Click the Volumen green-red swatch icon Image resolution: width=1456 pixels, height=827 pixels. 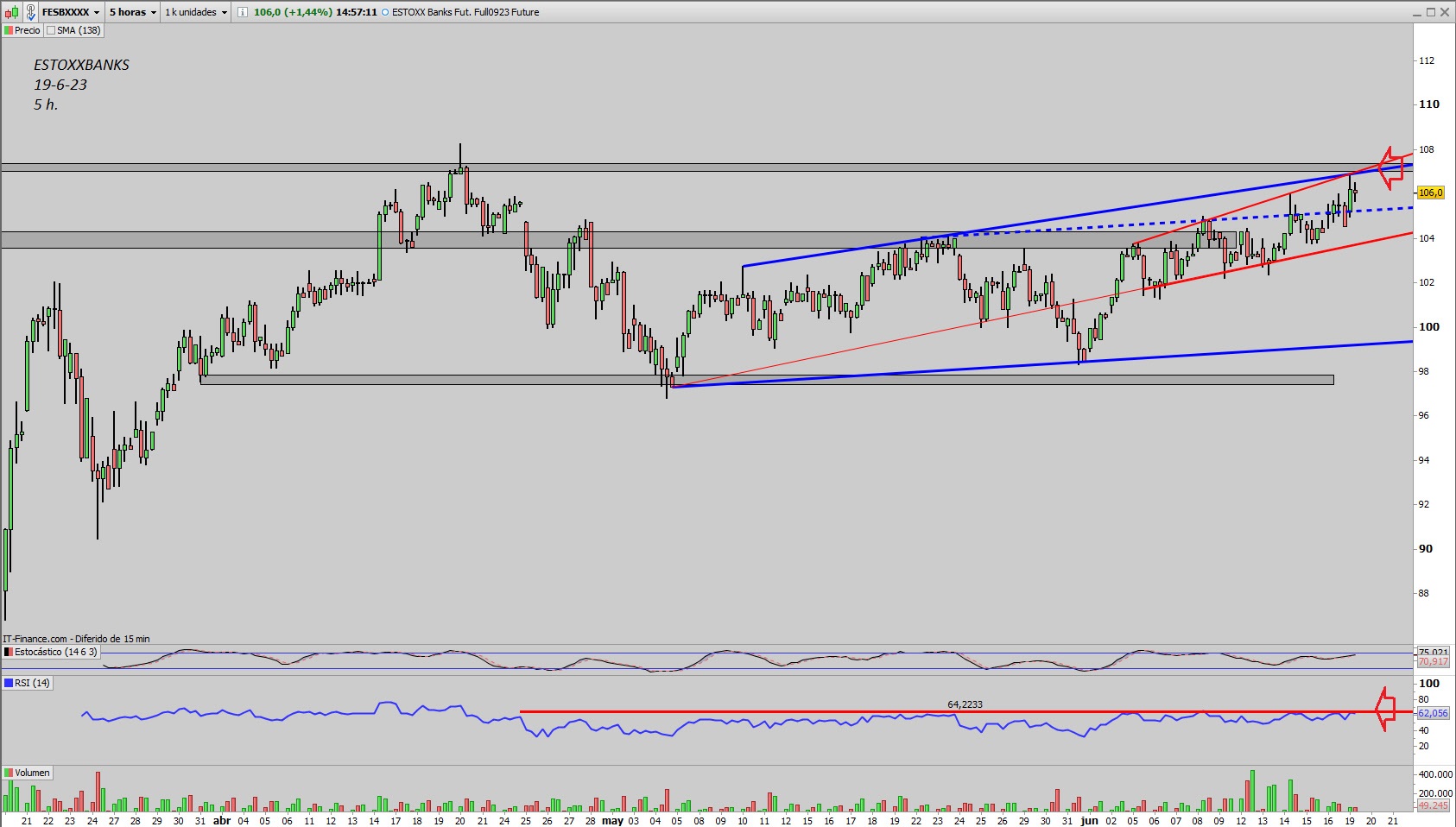(9, 773)
